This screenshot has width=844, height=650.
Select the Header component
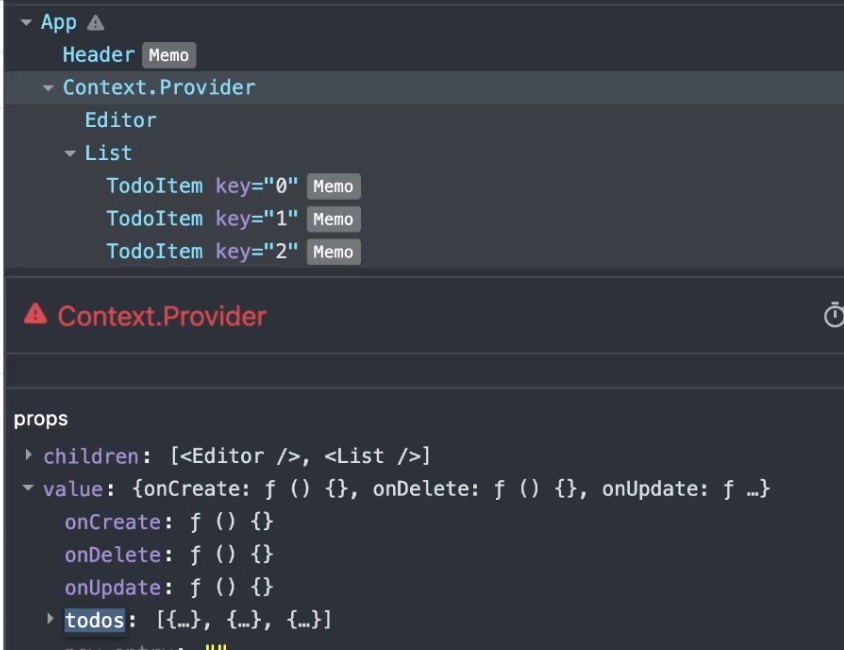pyautogui.click(x=100, y=55)
